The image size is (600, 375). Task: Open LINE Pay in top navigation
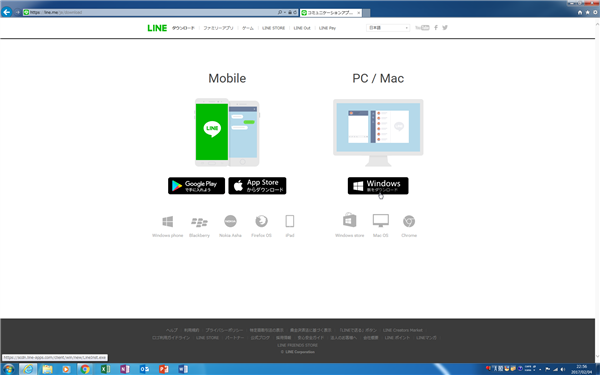(x=327, y=28)
